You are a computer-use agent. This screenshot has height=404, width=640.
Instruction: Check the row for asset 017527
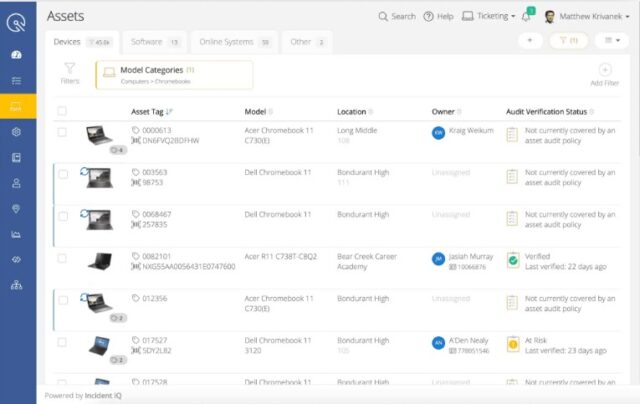coord(62,342)
